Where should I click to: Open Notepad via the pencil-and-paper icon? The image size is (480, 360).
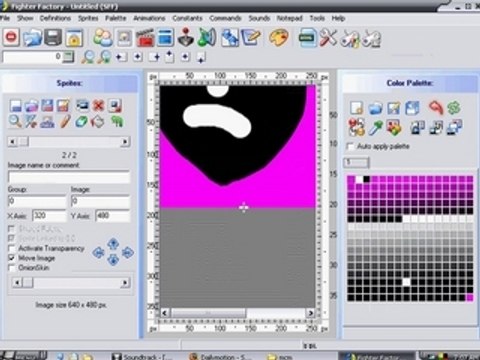(251, 37)
